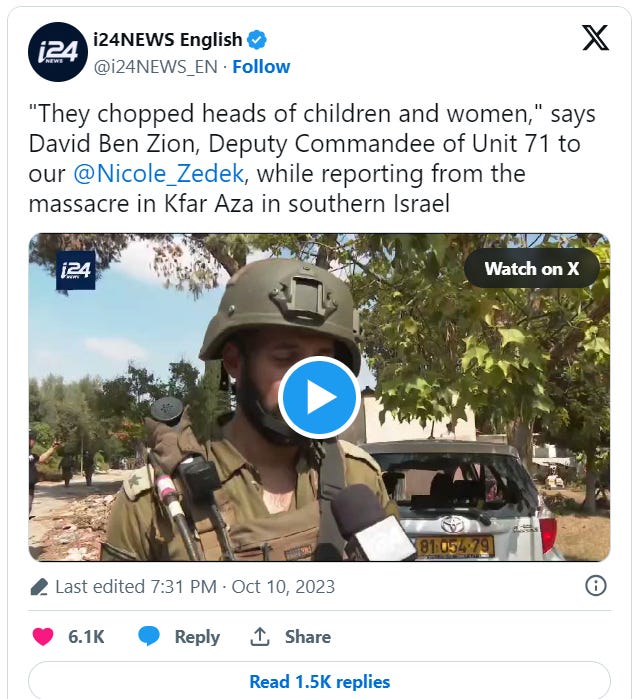Open the Oct 10, 2023 timestamp
The image size is (637, 699).
pos(283,587)
